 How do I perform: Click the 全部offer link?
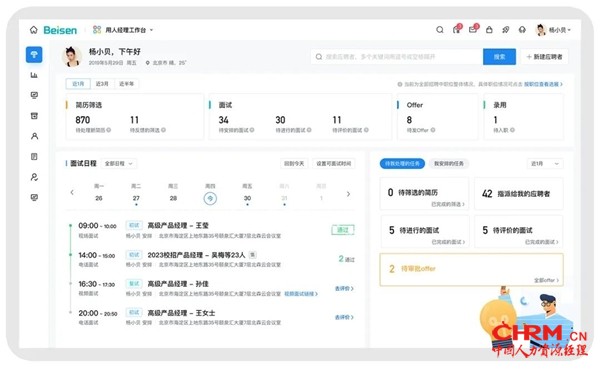(x=546, y=280)
